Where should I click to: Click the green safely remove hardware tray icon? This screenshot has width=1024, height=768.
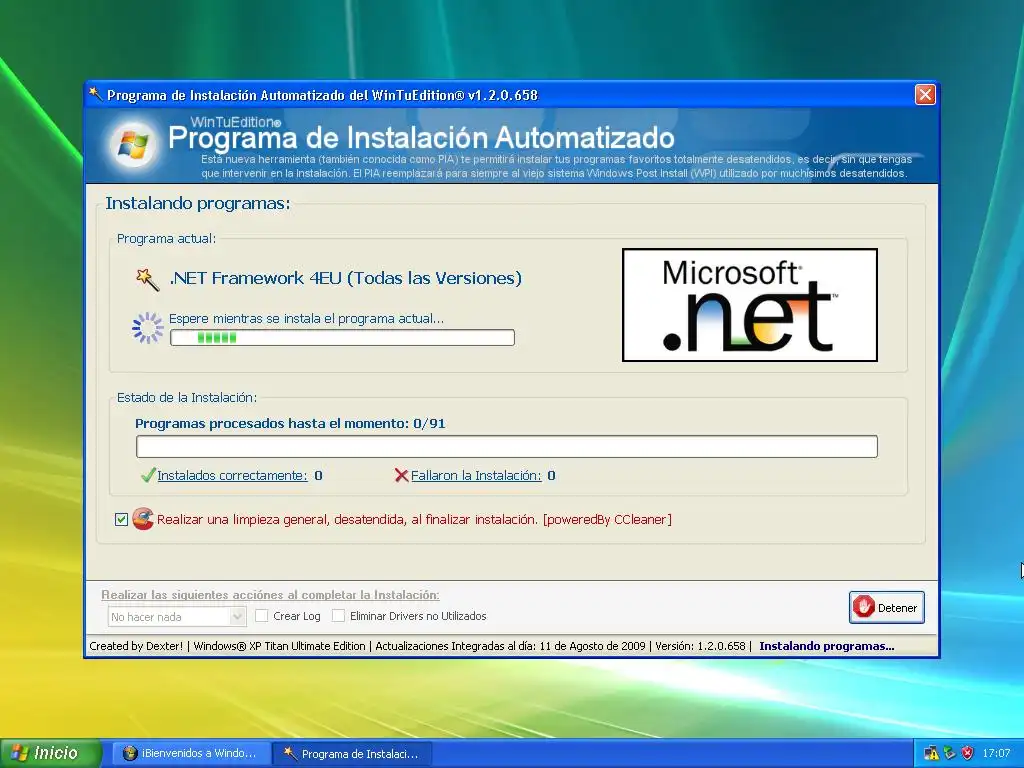tap(949, 753)
